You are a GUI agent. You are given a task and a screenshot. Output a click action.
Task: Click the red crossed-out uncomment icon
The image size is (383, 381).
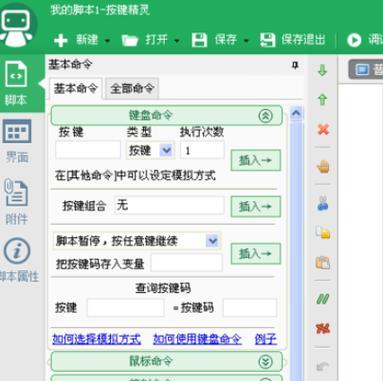pyautogui.click(x=323, y=329)
